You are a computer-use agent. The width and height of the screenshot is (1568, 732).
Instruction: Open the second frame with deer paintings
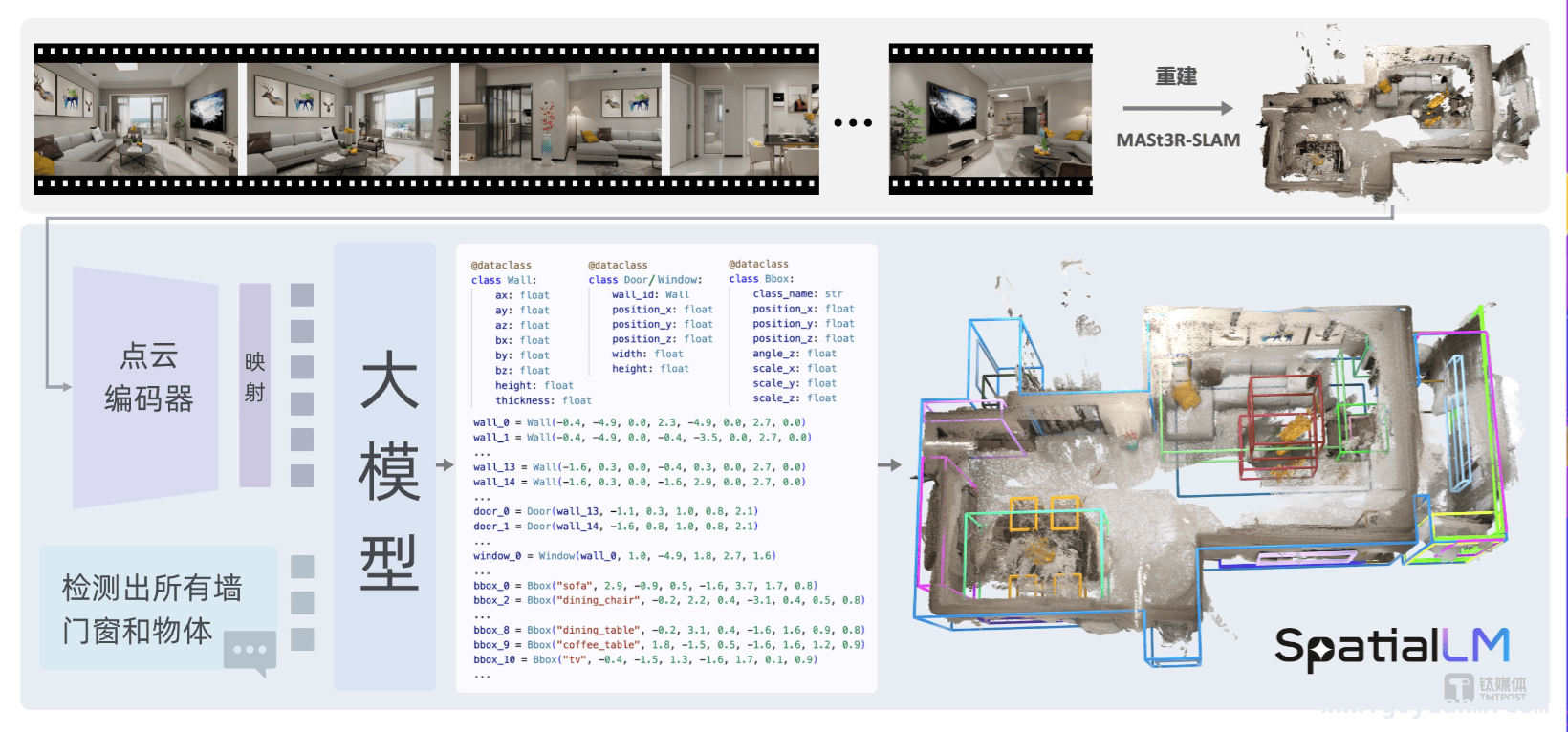(x=349, y=119)
